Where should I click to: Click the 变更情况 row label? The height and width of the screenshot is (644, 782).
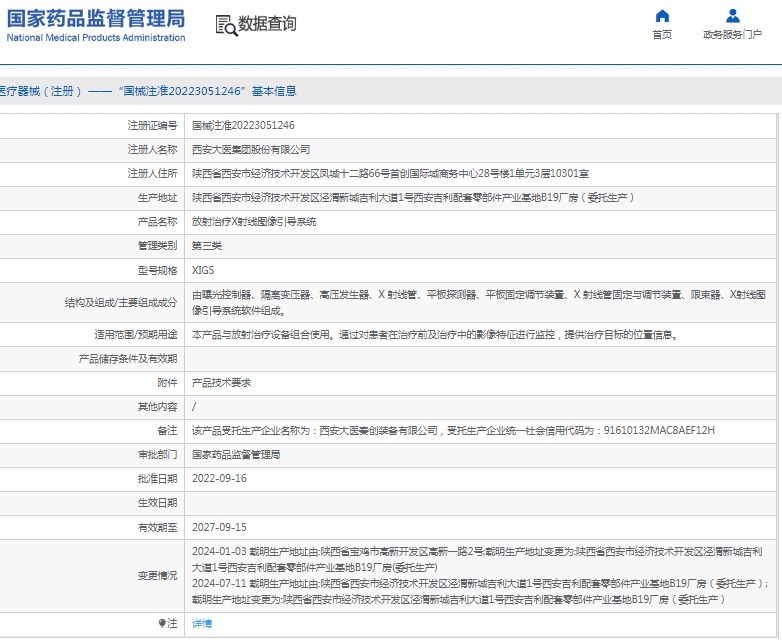(x=157, y=575)
